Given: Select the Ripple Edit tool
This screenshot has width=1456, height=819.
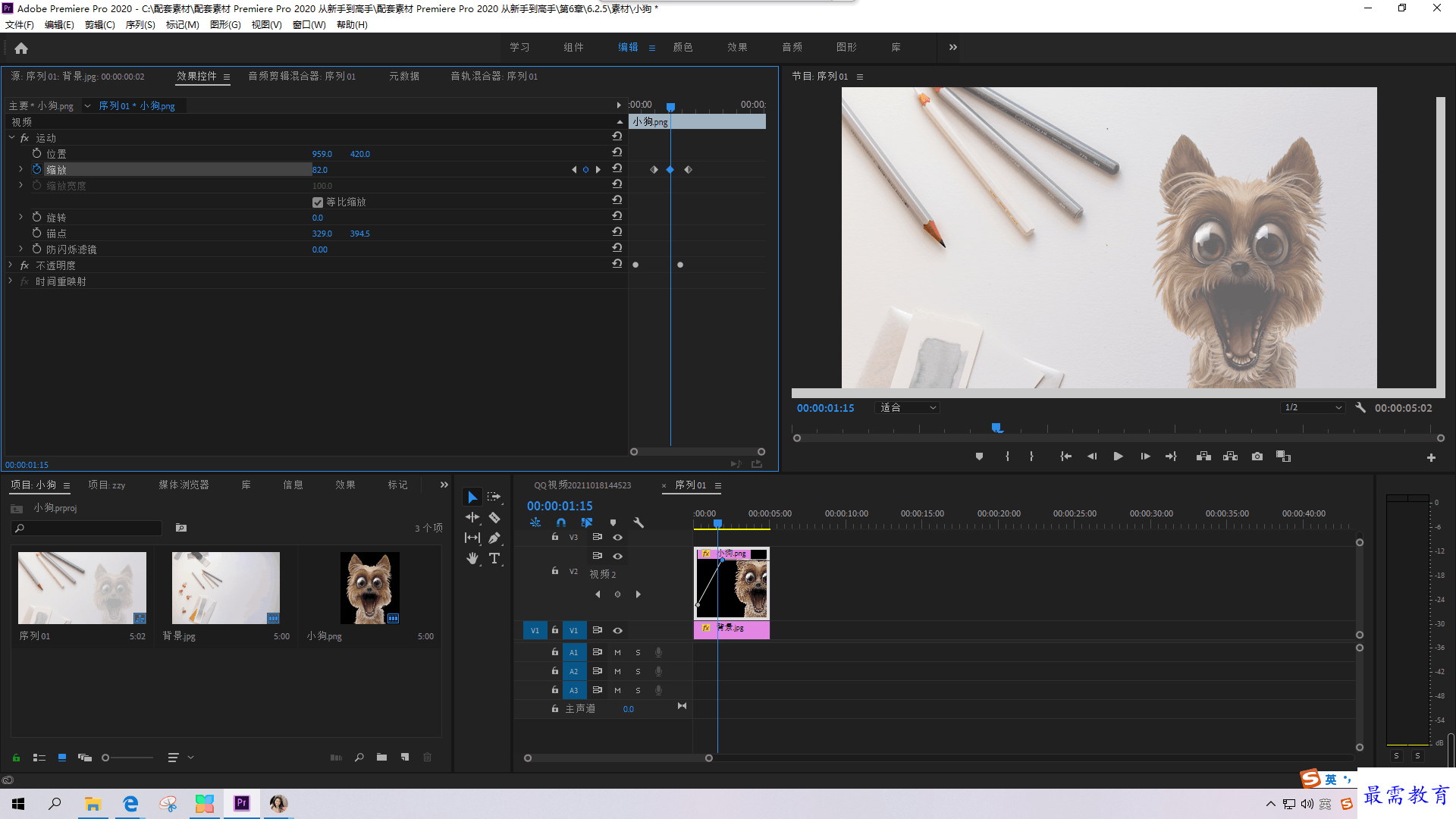Looking at the screenshot, I should pyautogui.click(x=472, y=517).
